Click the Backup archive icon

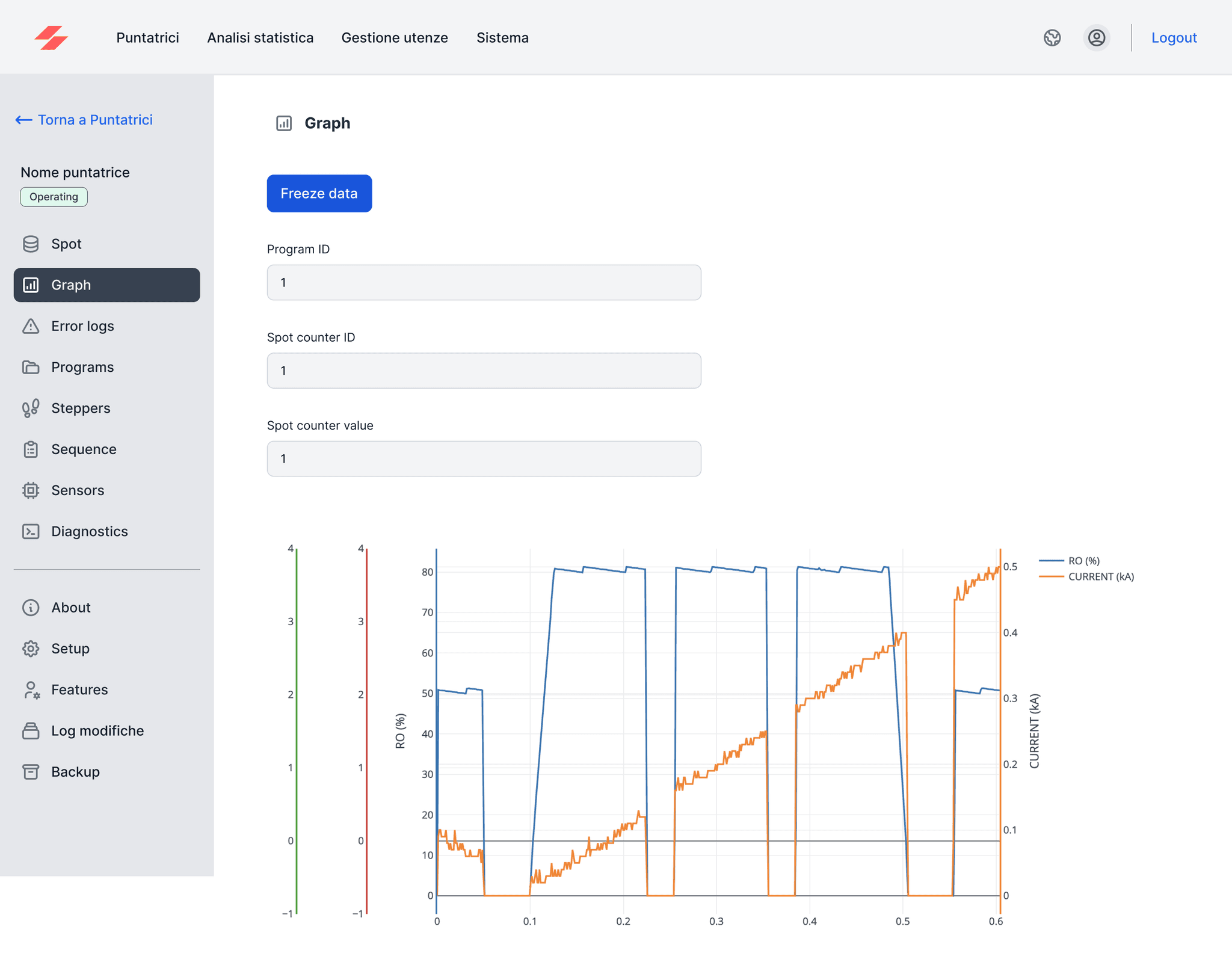(31, 772)
